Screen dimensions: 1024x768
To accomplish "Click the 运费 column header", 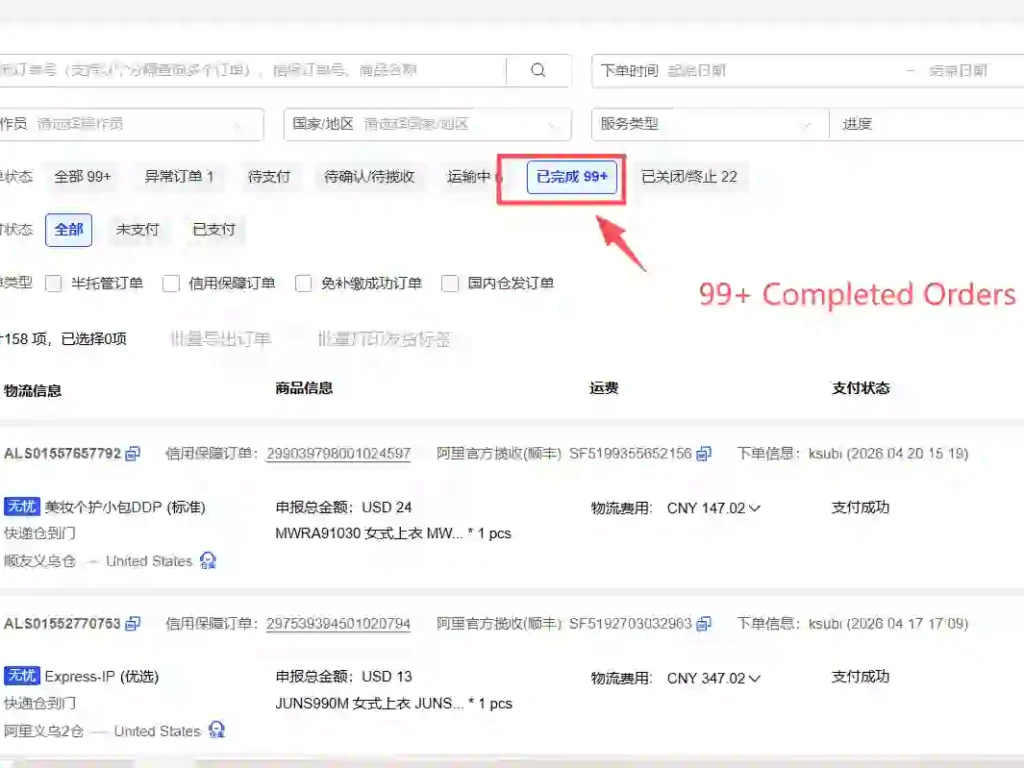I will pos(603,388).
